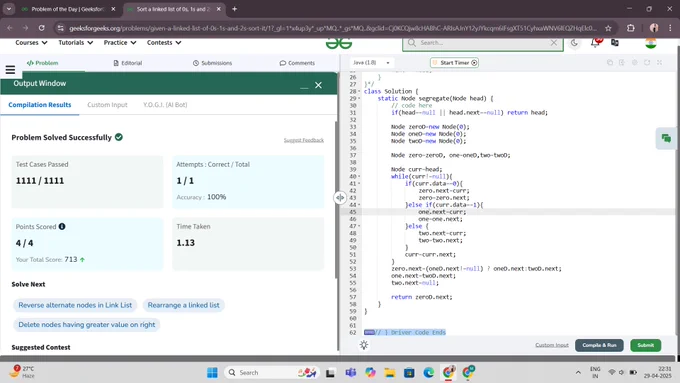Open the hamburger sidebar menu
Viewport: 680px width, 383px height.
(10, 69)
